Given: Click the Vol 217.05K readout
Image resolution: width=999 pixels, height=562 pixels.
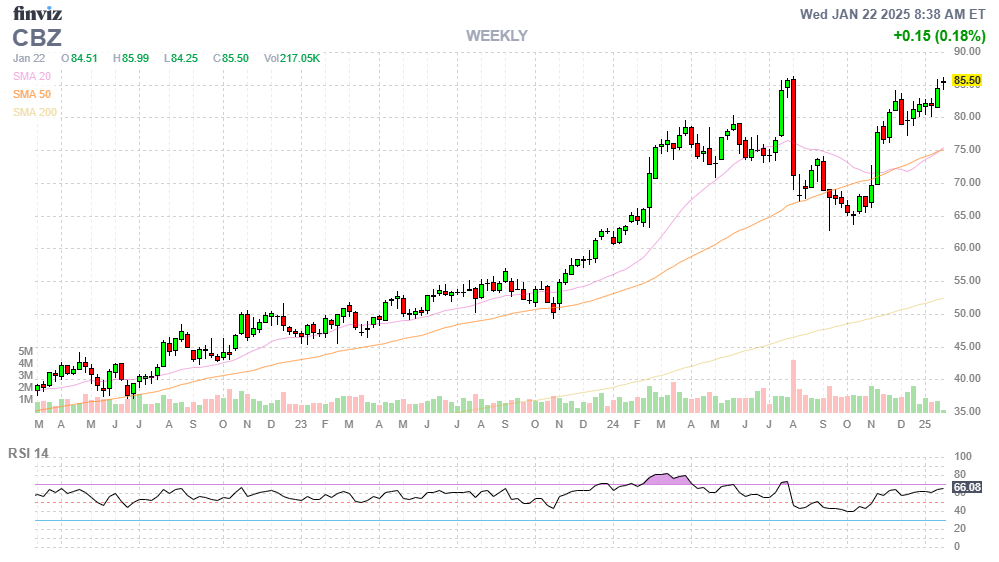Looking at the screenshot, I should [x=292, y=59].
